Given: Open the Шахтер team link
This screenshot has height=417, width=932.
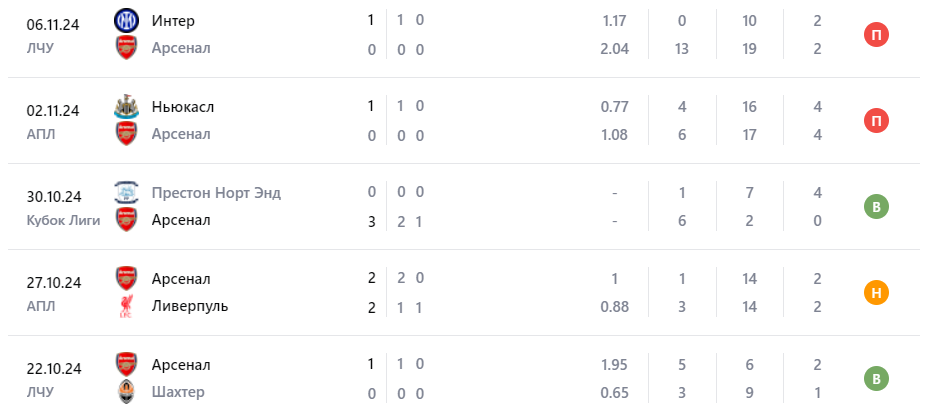Looking at the screenshot, I should 178,392.
